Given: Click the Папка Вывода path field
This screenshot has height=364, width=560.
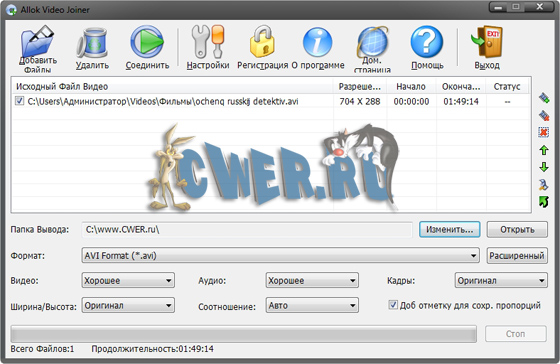Looking at the screenshot, I should [247, 230].
